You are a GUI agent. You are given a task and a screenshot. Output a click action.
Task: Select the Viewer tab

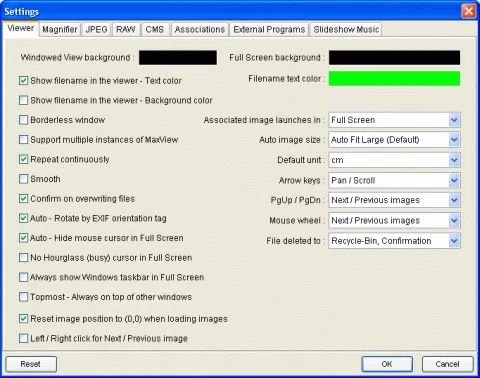pyautogui.click(x=21, y=28)
